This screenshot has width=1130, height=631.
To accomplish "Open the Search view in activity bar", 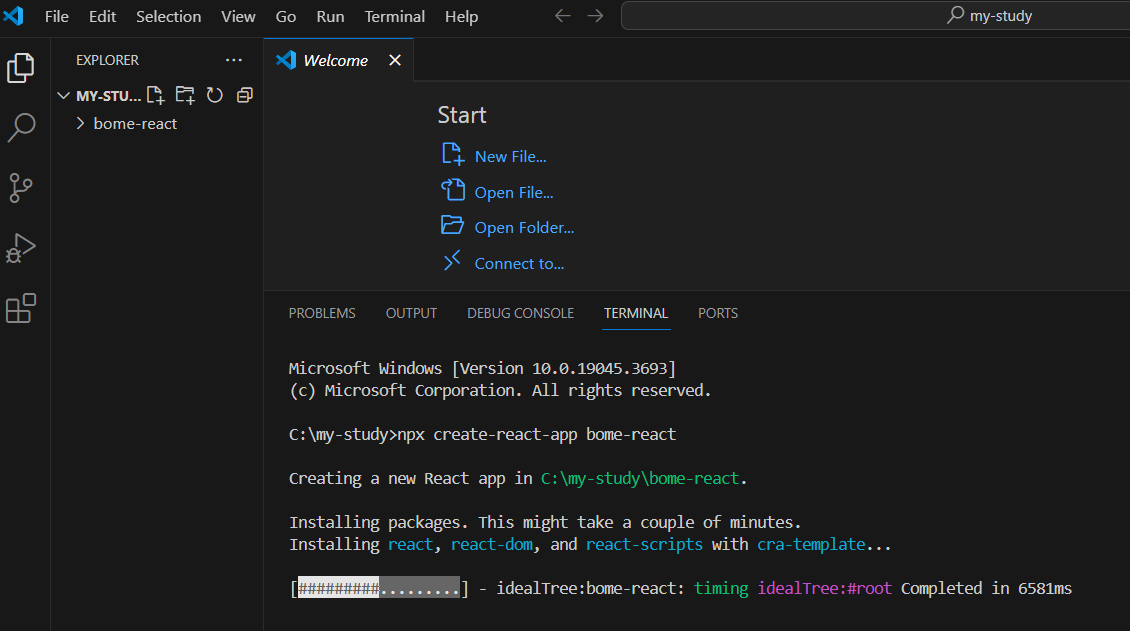I will (x=21, y=127).
